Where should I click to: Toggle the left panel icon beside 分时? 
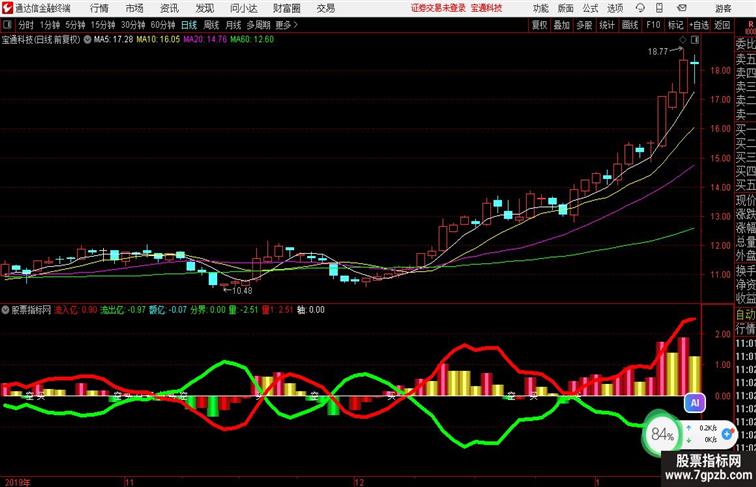pos(7,25)
